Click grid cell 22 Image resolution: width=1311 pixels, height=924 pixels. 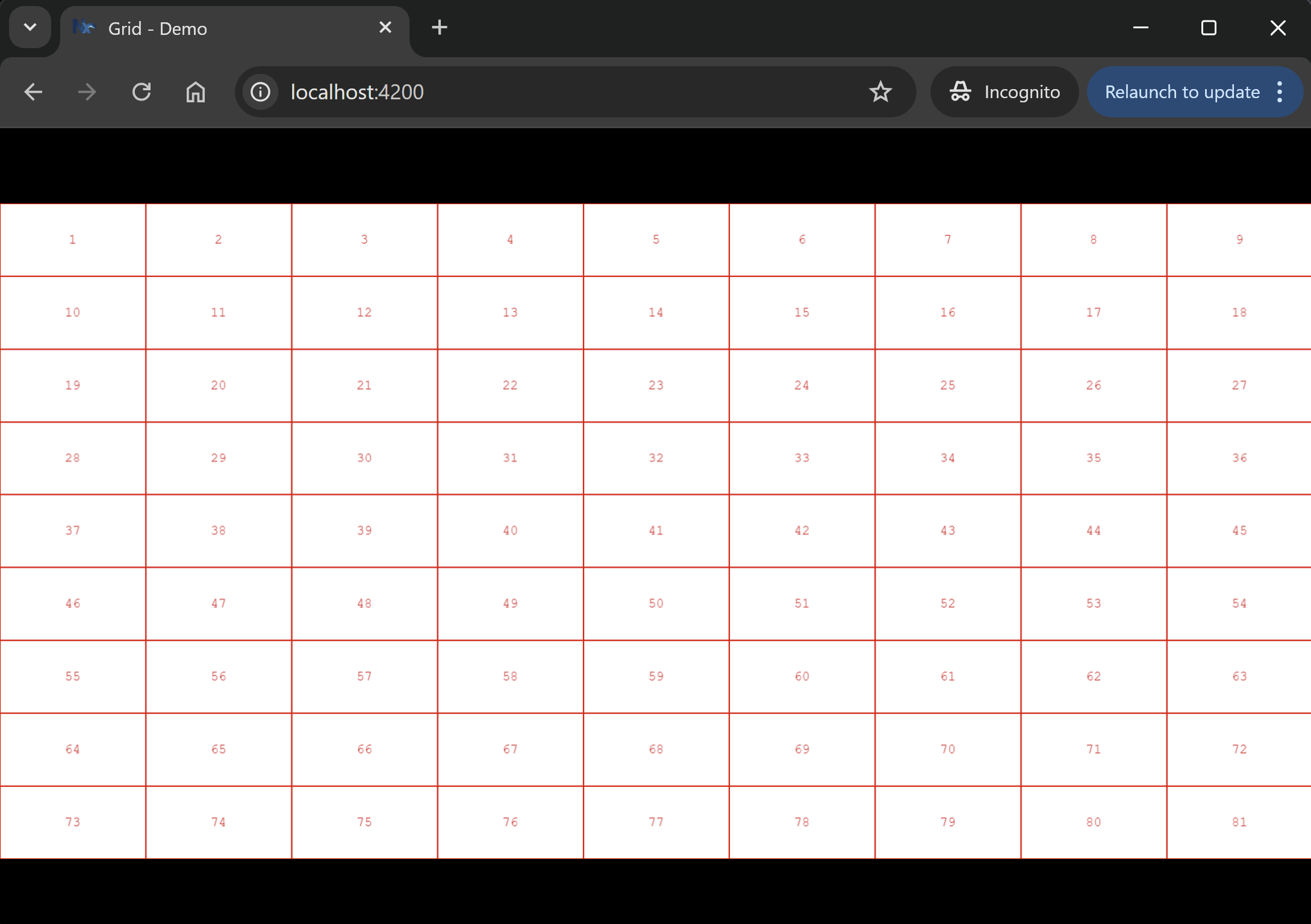tap(511, 386)
